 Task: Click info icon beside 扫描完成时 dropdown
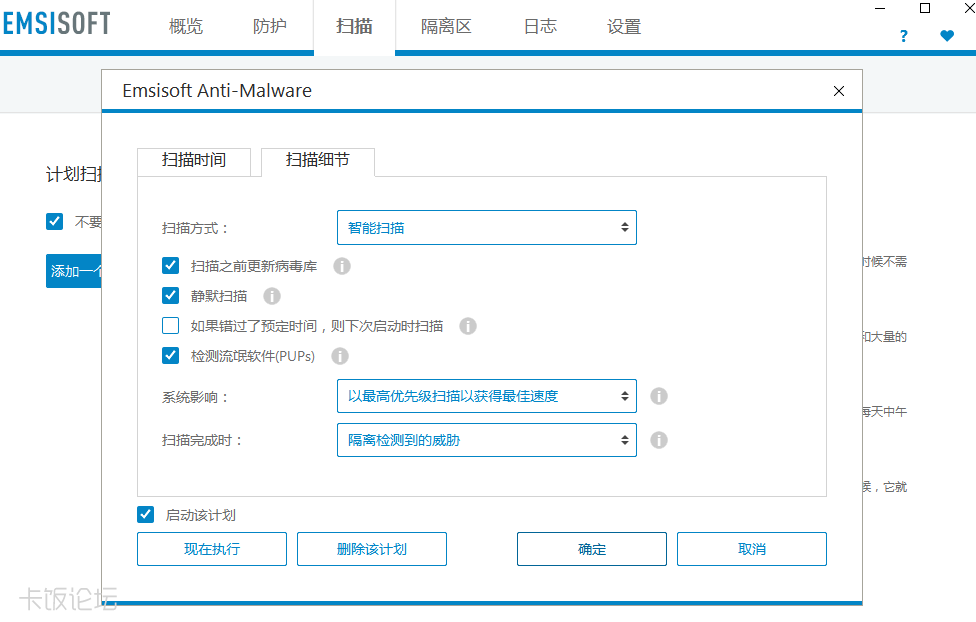click(659, 440)
